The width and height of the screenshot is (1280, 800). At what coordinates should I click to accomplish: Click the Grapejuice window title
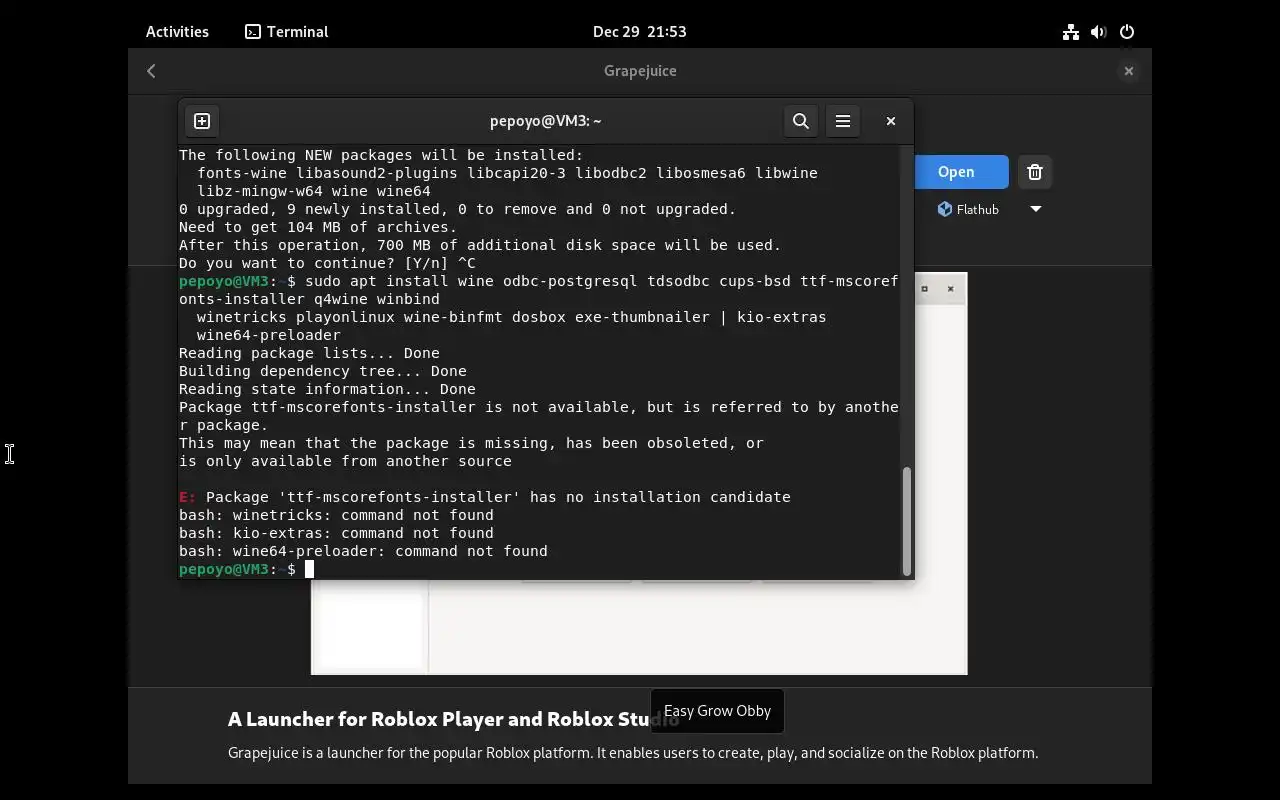640,71
